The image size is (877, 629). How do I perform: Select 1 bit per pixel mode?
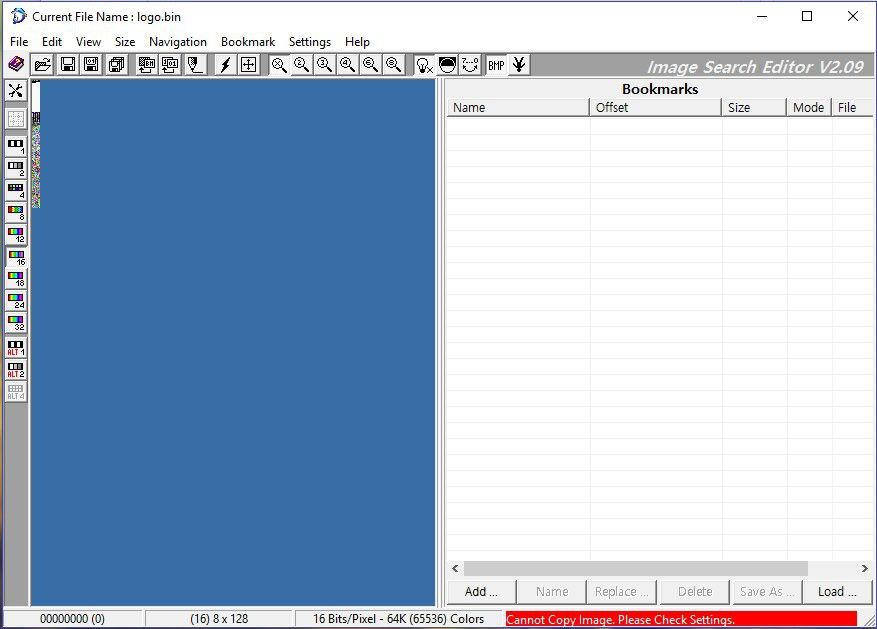(16, 146)
